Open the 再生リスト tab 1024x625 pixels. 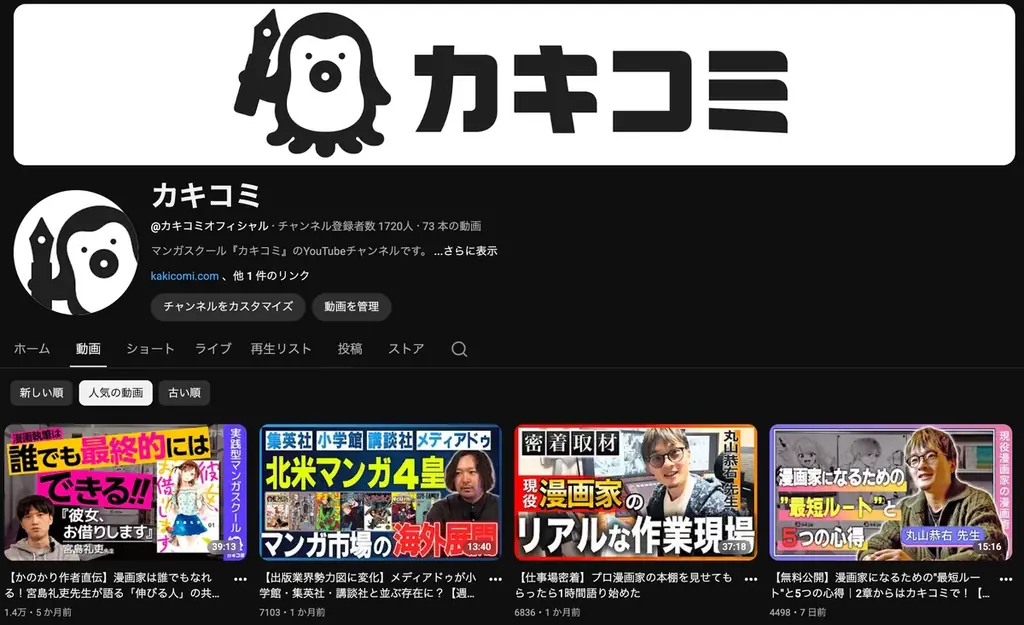point(281,349)
